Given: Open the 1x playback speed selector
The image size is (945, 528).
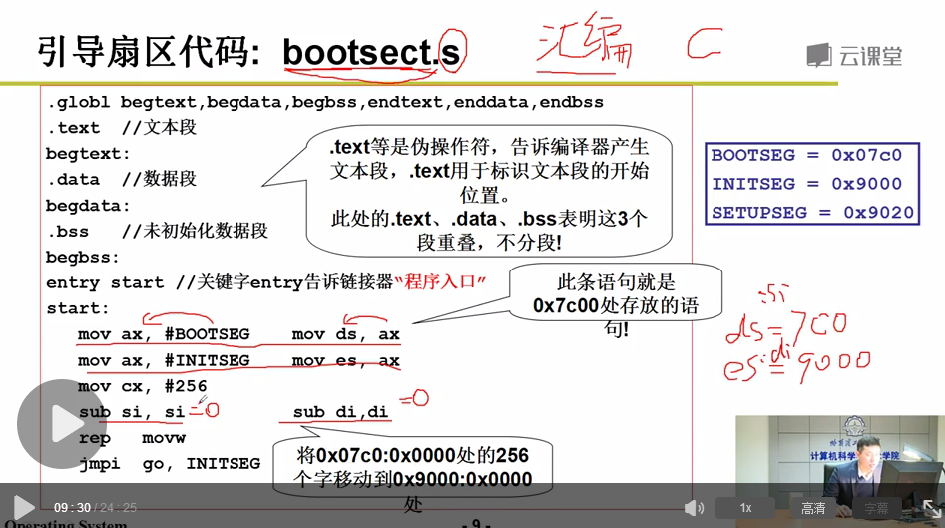Looking at the screenshot, I should coord(746,508).
